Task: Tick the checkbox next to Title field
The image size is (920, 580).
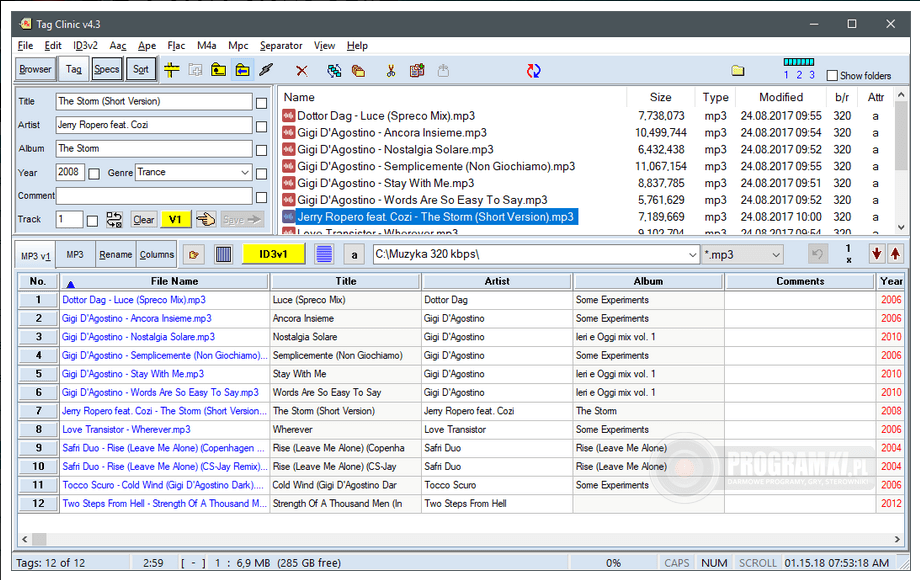Action: (262, 103)
